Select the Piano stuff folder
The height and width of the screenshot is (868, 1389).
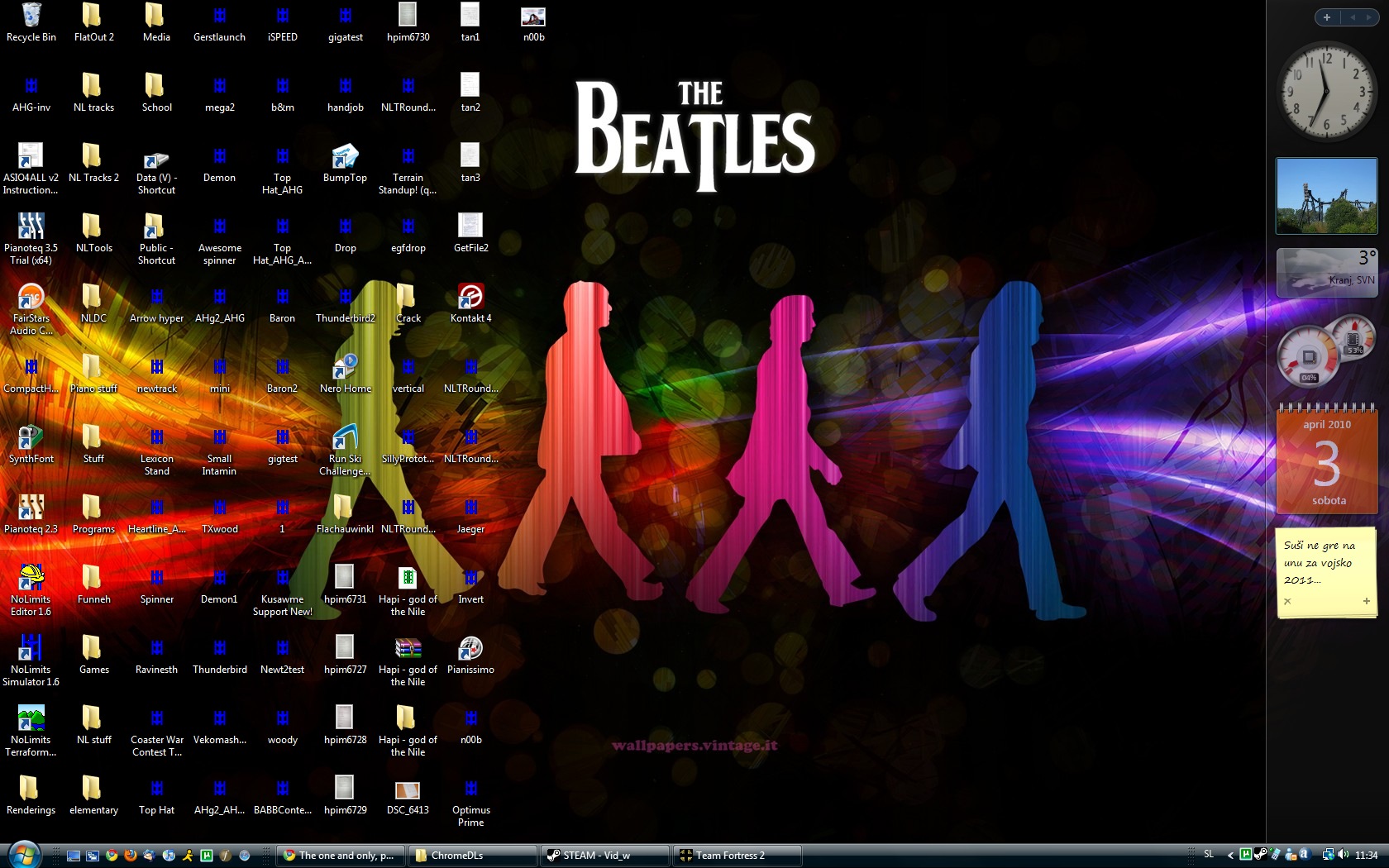pos(94,374)
